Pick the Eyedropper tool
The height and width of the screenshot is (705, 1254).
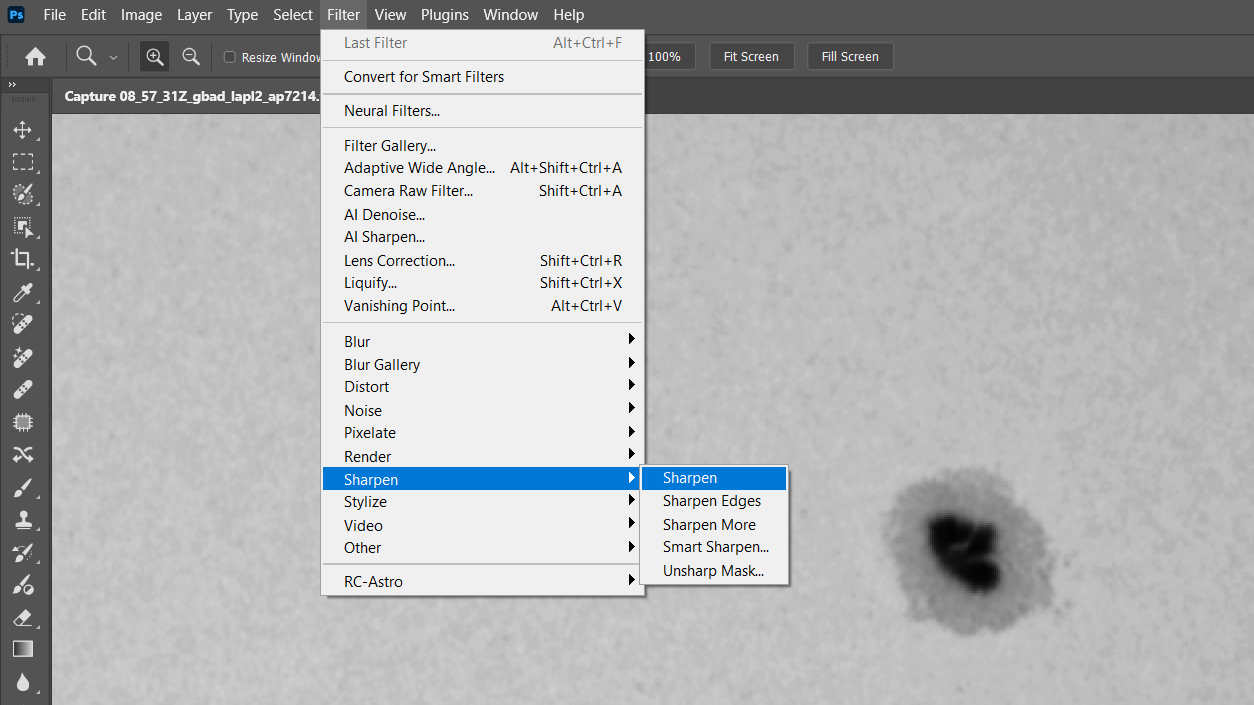[x=23, y=292]
